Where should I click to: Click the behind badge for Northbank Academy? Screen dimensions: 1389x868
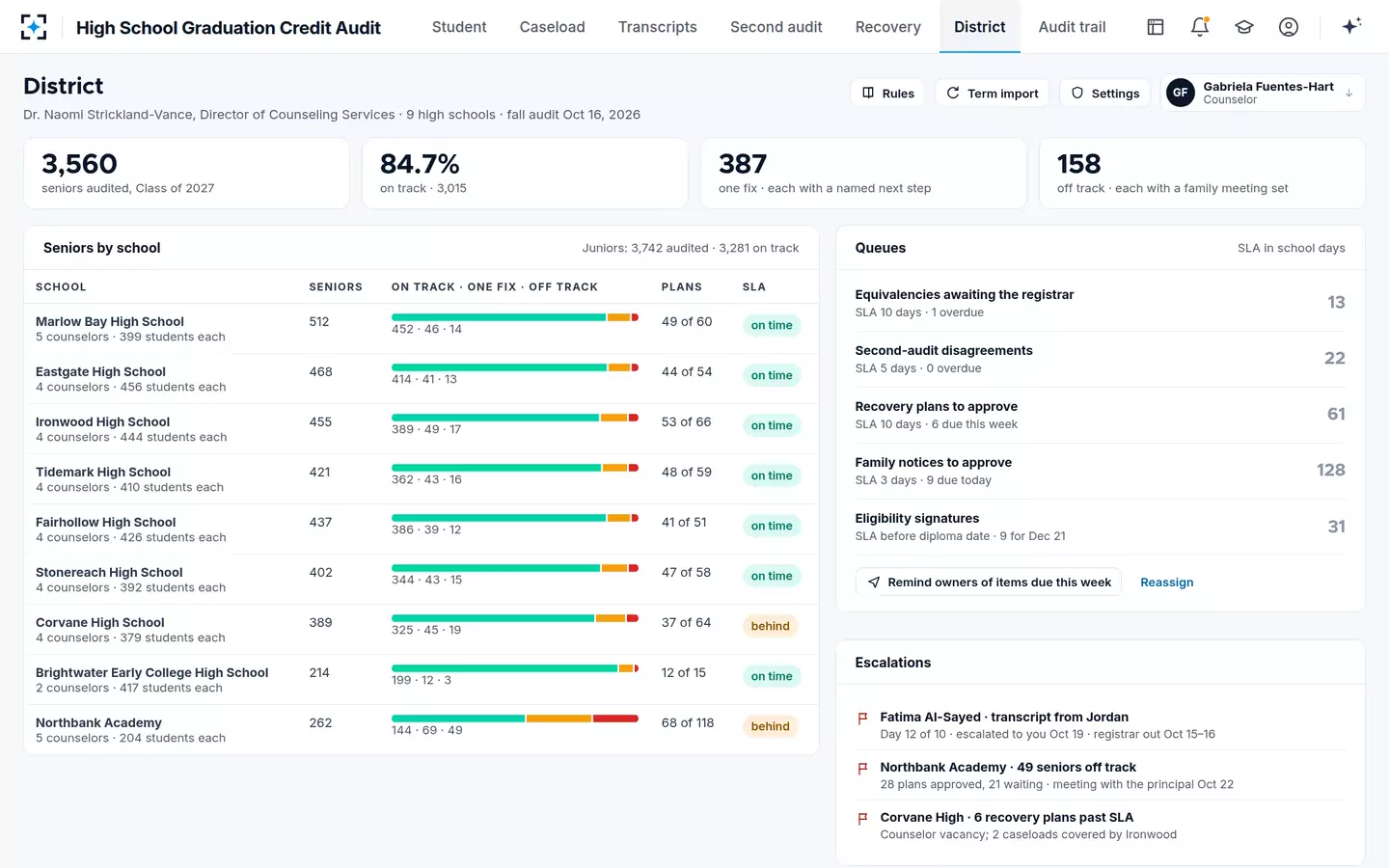click(771, 726)
